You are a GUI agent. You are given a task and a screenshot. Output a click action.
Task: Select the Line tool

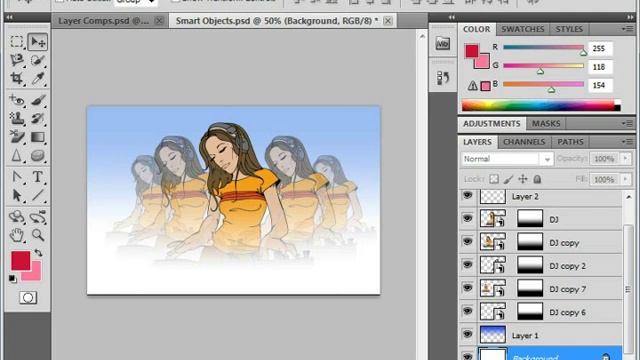coord(38,195)
